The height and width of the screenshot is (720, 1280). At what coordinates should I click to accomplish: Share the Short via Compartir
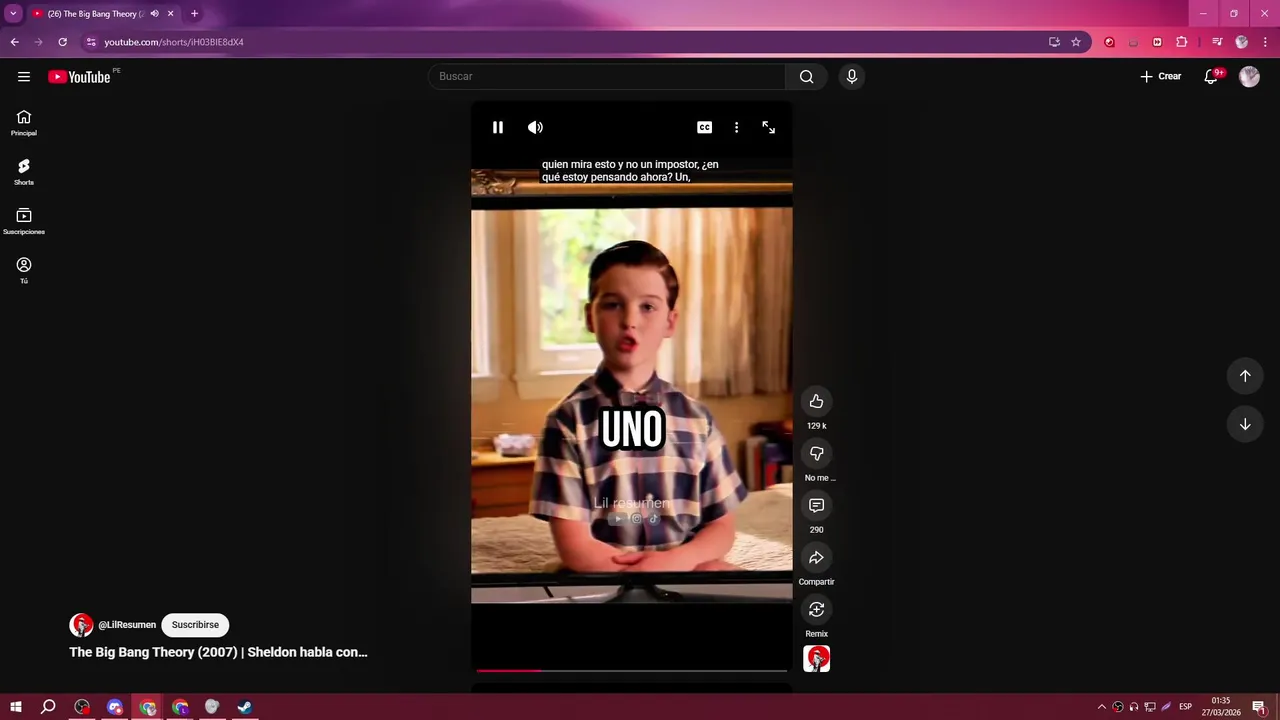click(817, 557)
